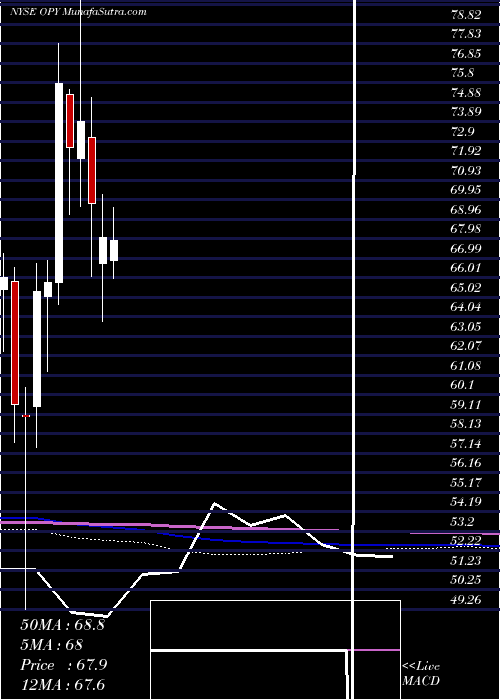Click the 75.8 price axis label
The image size is (500, 700).
click(x=463, y=73)
